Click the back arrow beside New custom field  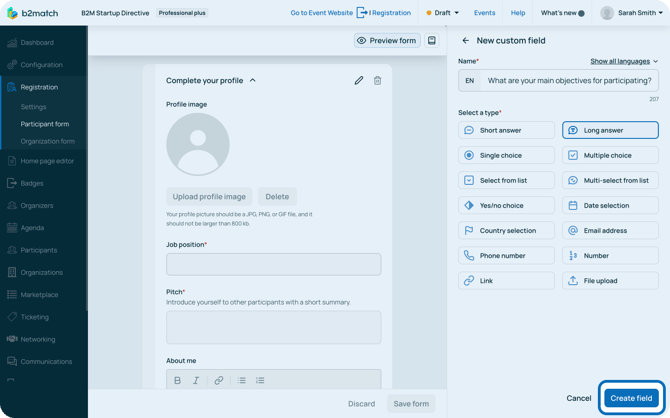coord(465,41)
